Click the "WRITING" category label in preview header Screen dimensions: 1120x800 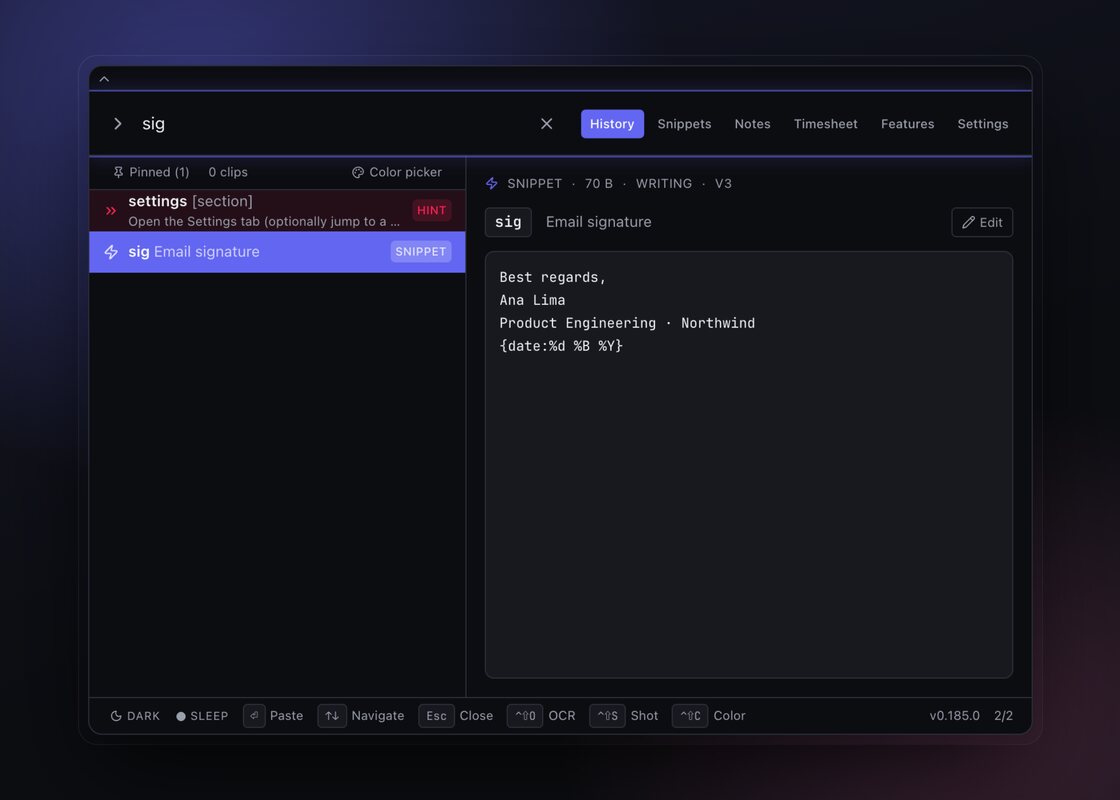coord(664,184)
